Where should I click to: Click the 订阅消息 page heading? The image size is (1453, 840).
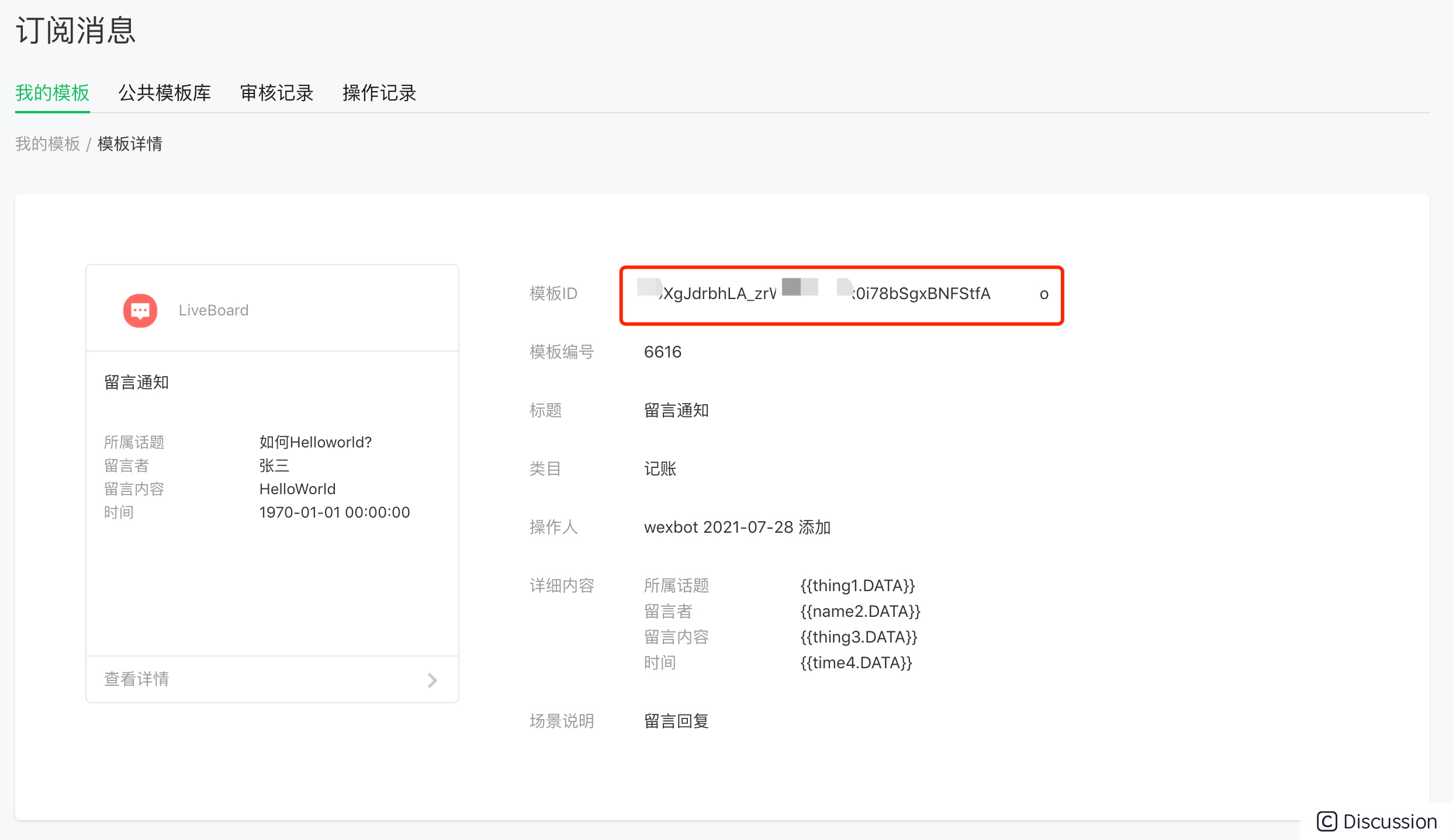click(75, 30)
